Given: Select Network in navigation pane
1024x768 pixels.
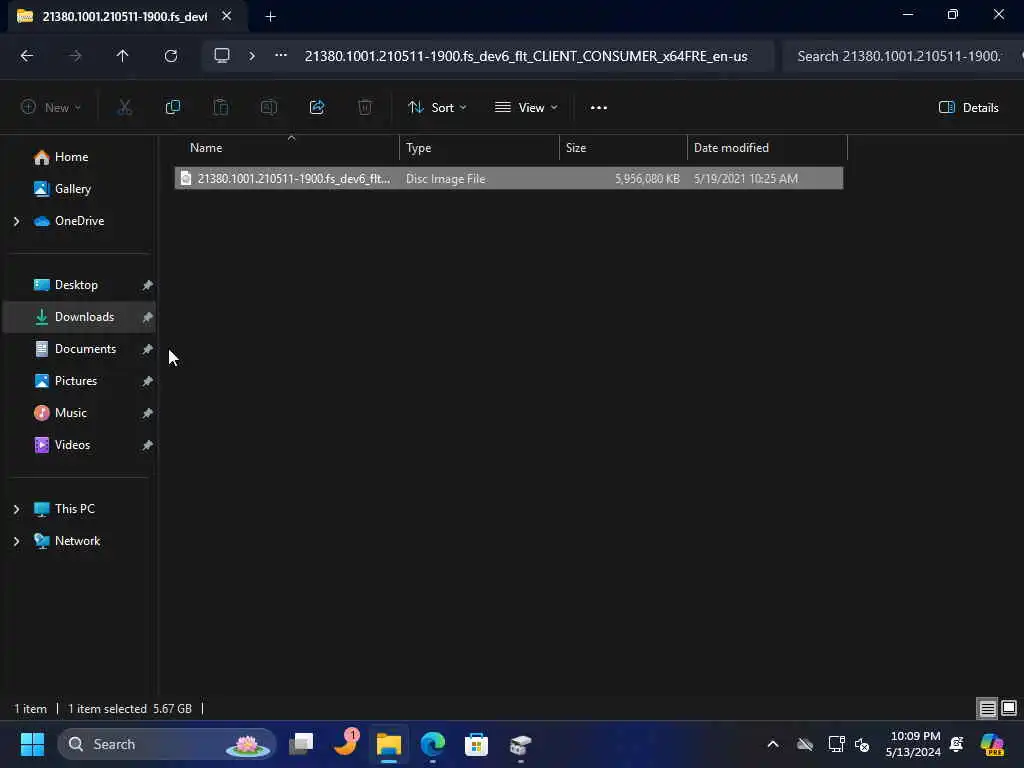Looking at the screenshot, I should [x=77, y=541].
